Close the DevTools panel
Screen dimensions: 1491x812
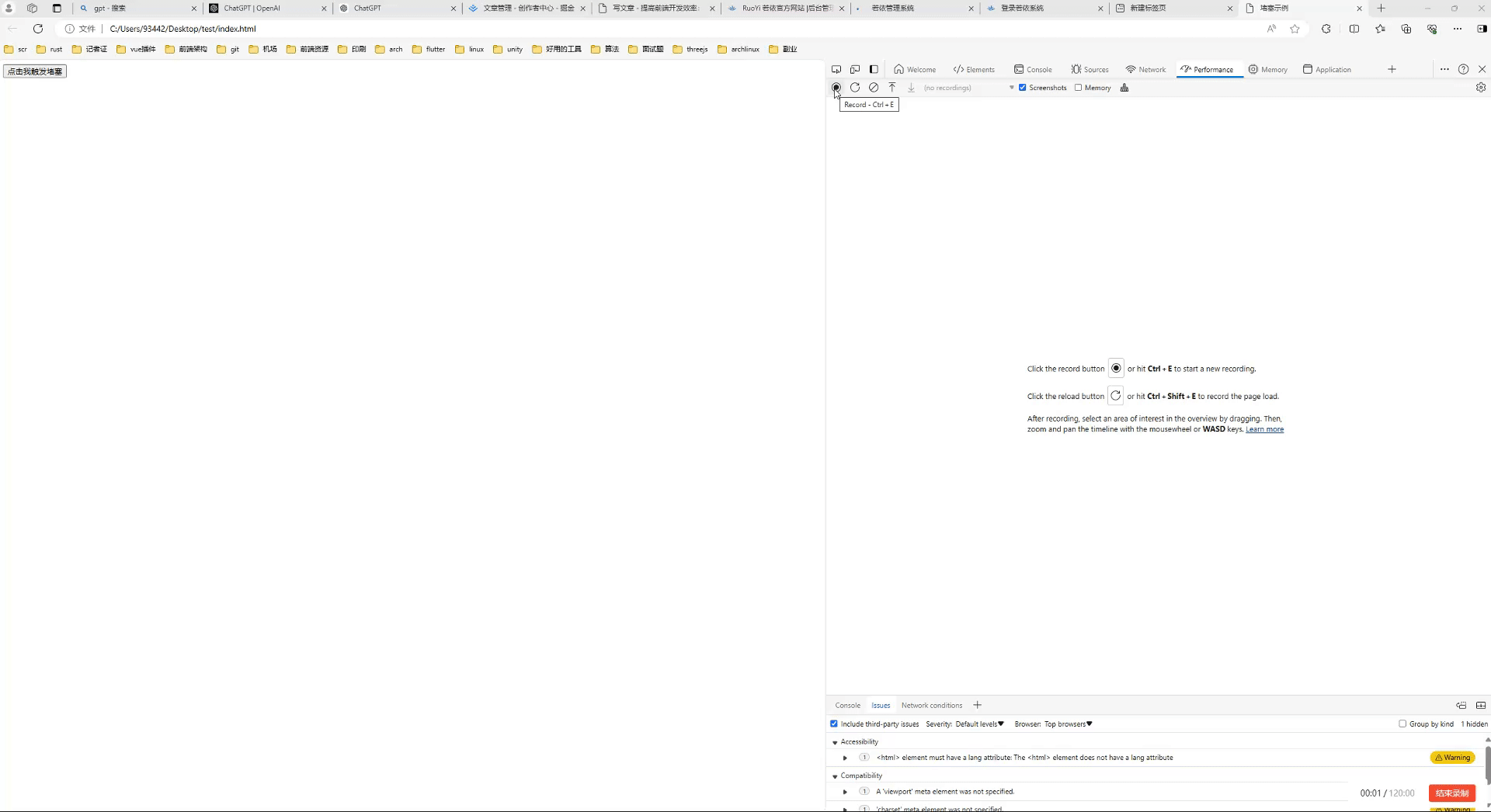(1482, 69)
